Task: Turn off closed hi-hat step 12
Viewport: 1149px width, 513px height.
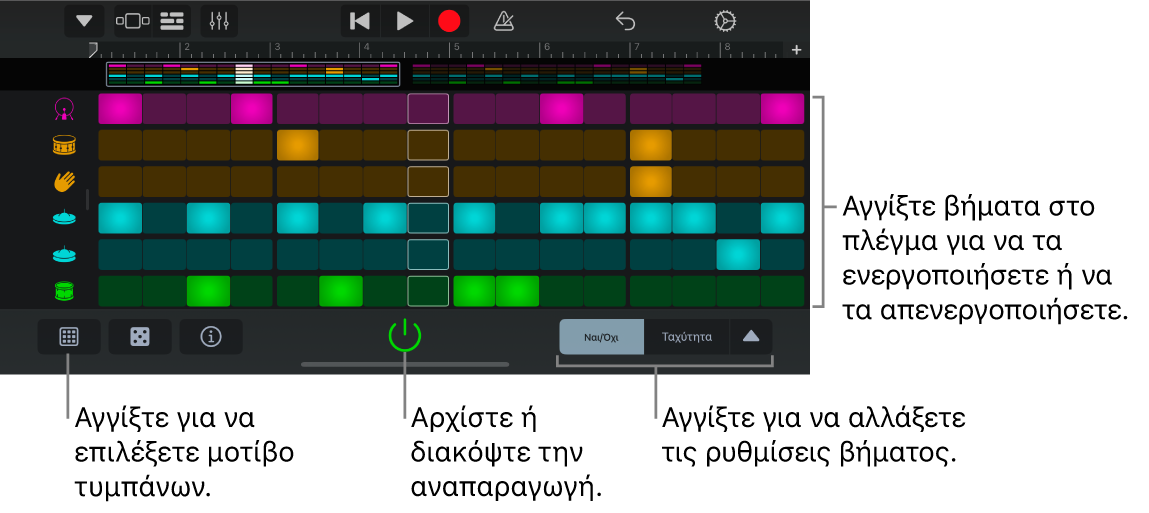Action: (605, 218)
